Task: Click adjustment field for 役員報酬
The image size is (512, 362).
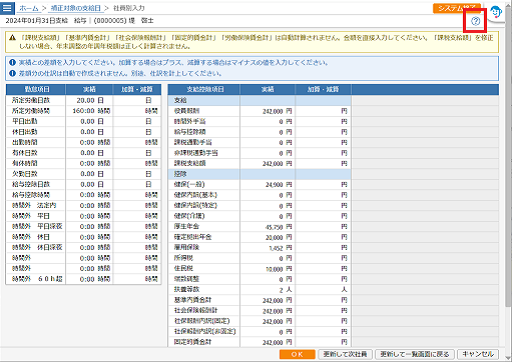Action: [x=323, y=111]
